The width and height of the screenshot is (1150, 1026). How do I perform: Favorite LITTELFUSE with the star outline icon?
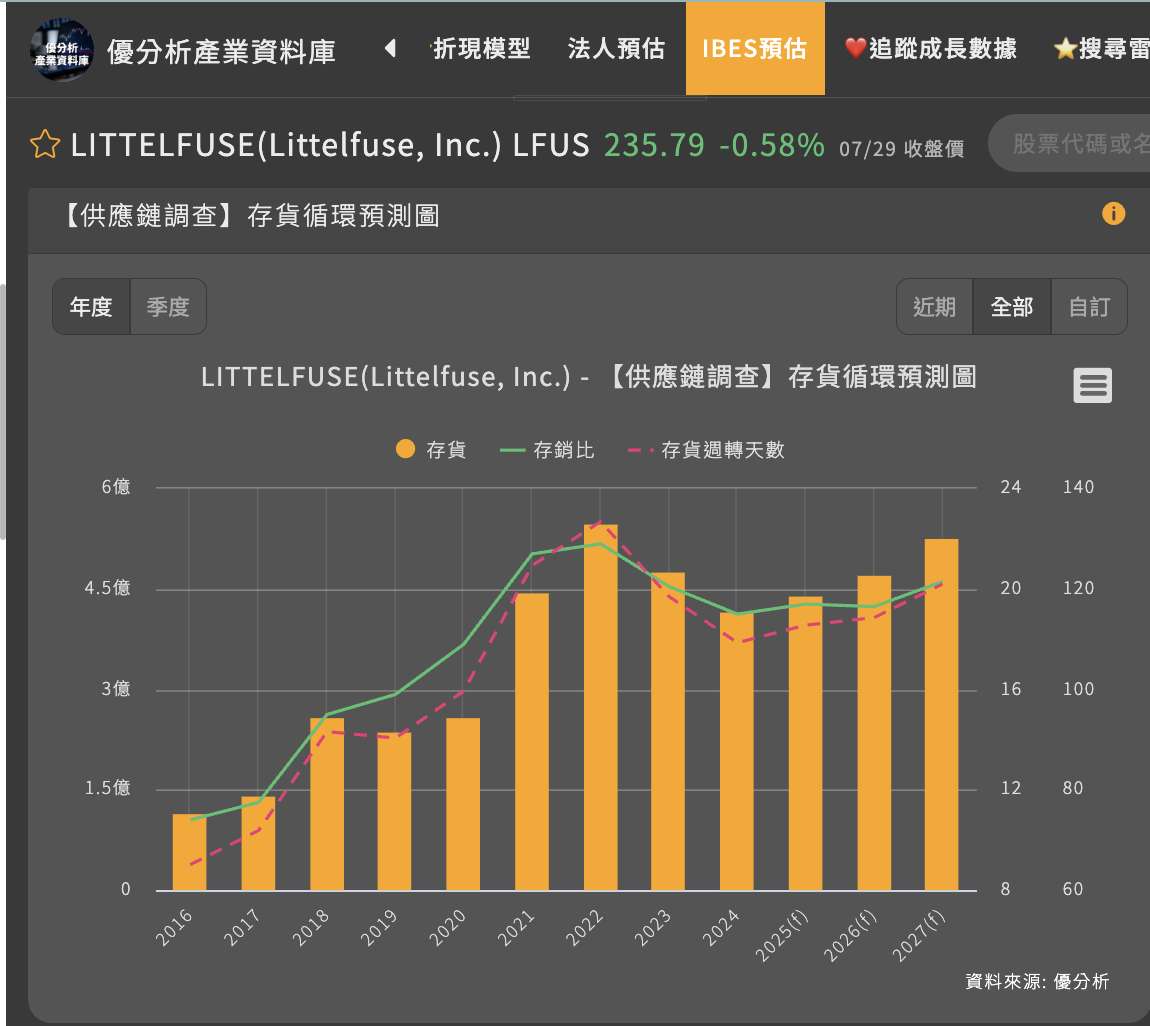45,144
